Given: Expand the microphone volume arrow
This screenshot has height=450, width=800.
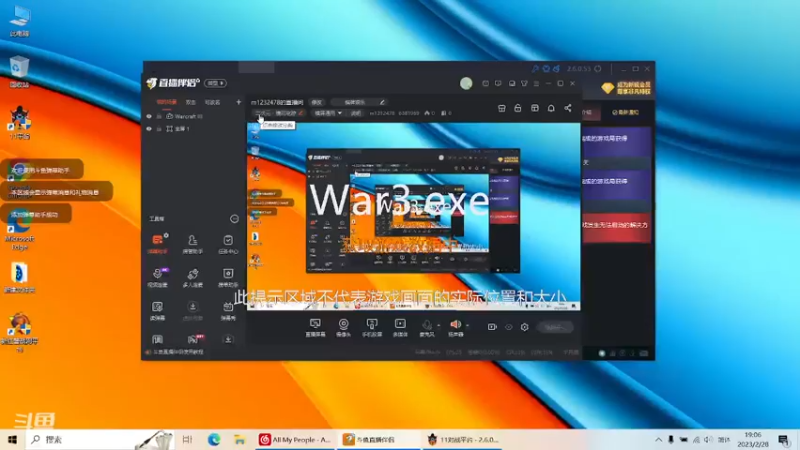Looking at the screenshot, I should (x=439, y=325).
